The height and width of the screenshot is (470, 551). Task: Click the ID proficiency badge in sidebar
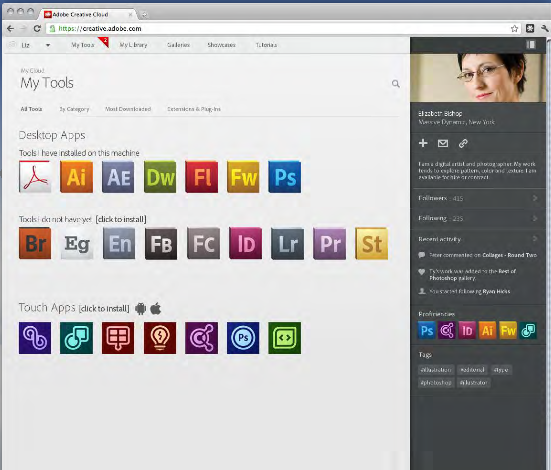pyautogui.click(x=467, y=330)
